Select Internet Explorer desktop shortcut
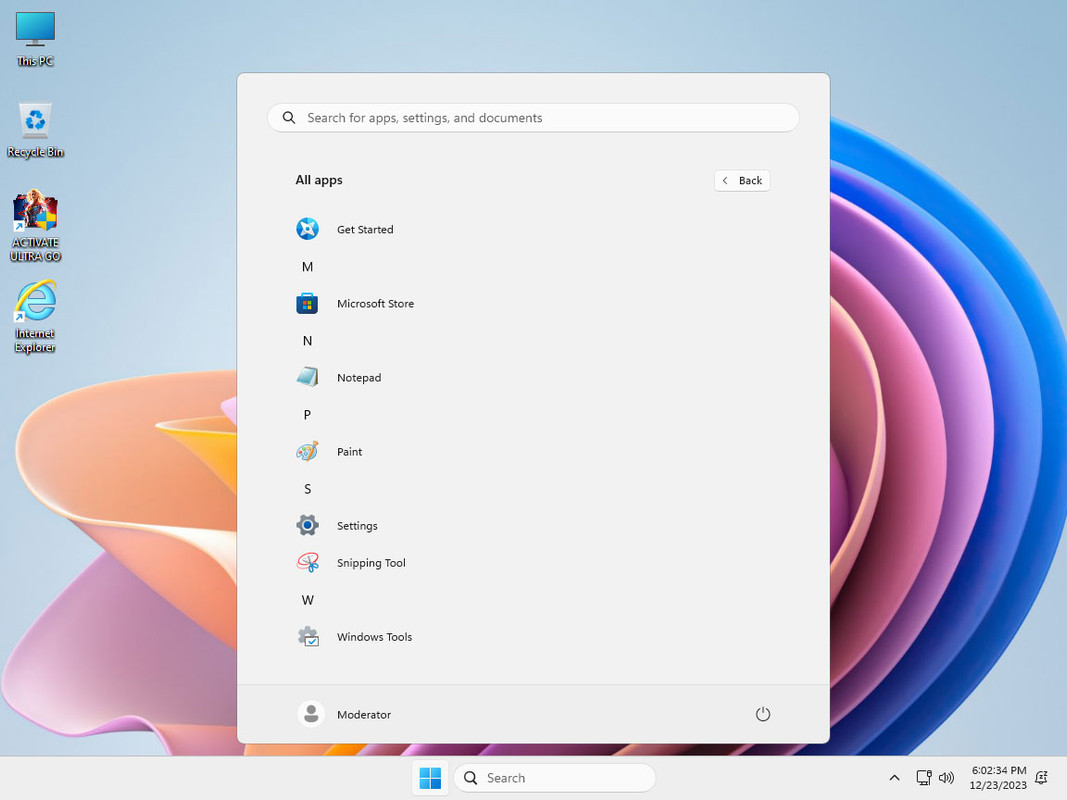Image resolution: width=1067 pixels, height=800 pixels. 35,317
